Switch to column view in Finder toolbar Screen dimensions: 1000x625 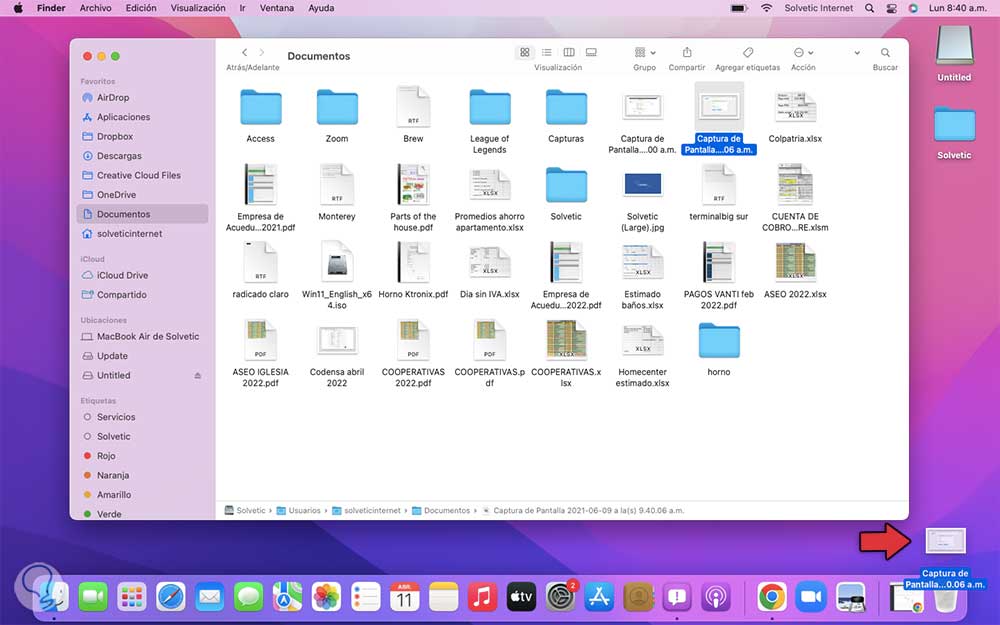pos(569,52)
